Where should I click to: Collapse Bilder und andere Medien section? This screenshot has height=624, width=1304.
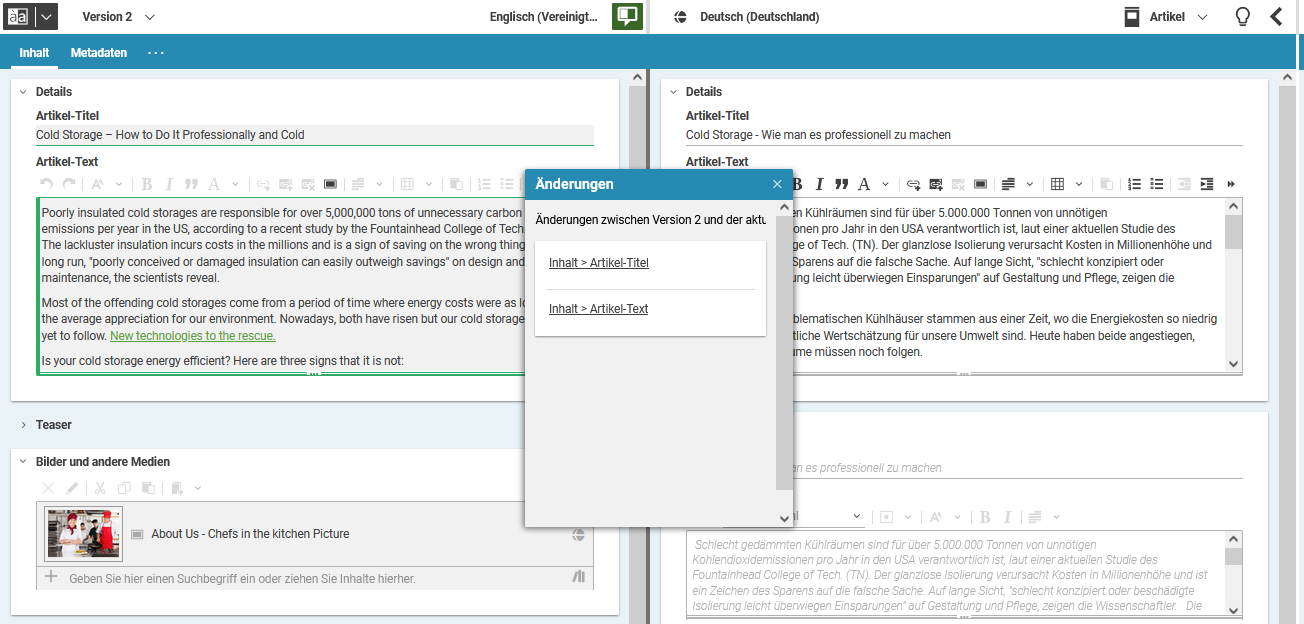tap(23, 462)
